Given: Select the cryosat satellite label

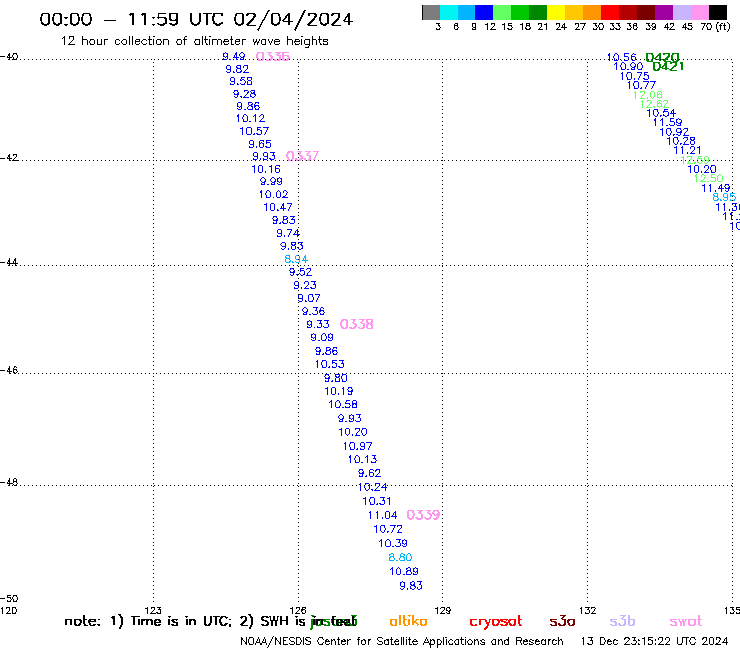Looking at the screenshot, I should click(496, 622).
